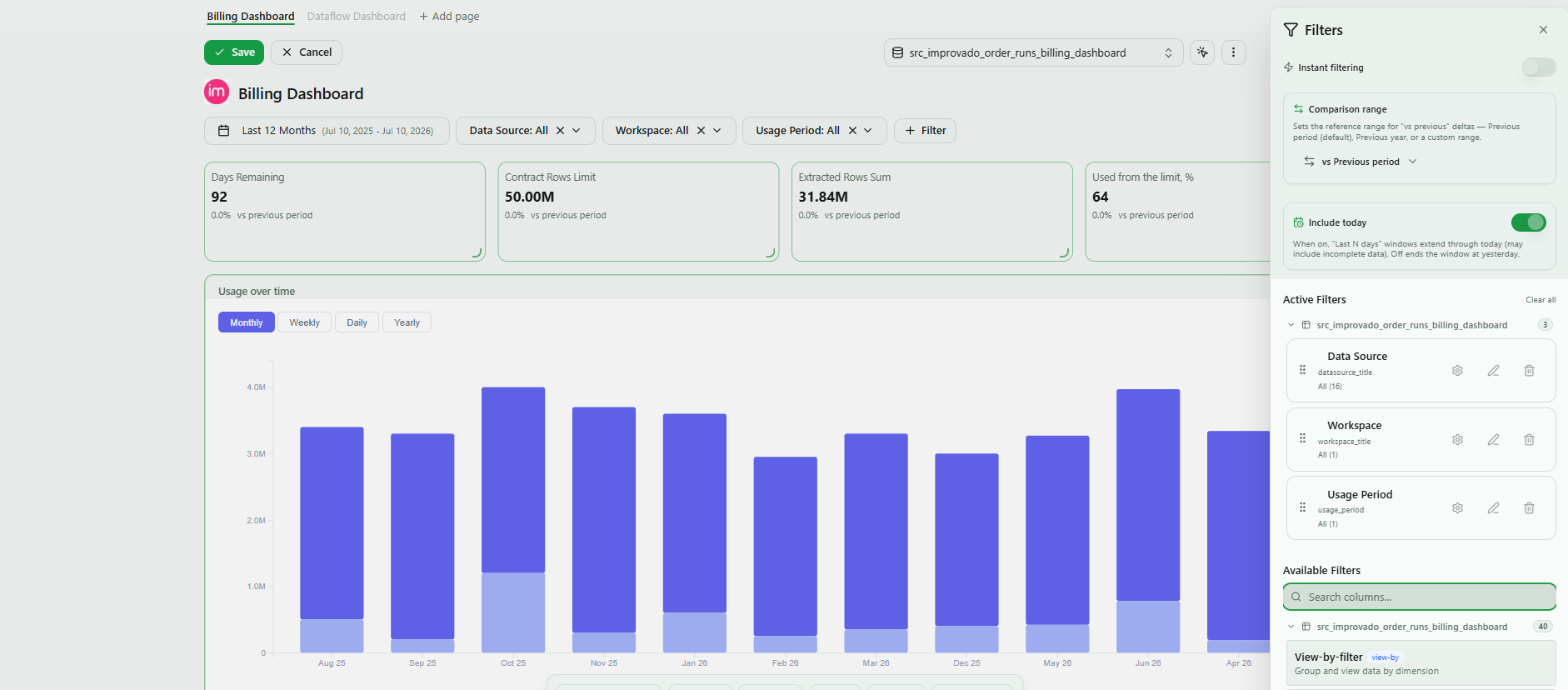Collapse the active filters source group

coord(1291,325)
